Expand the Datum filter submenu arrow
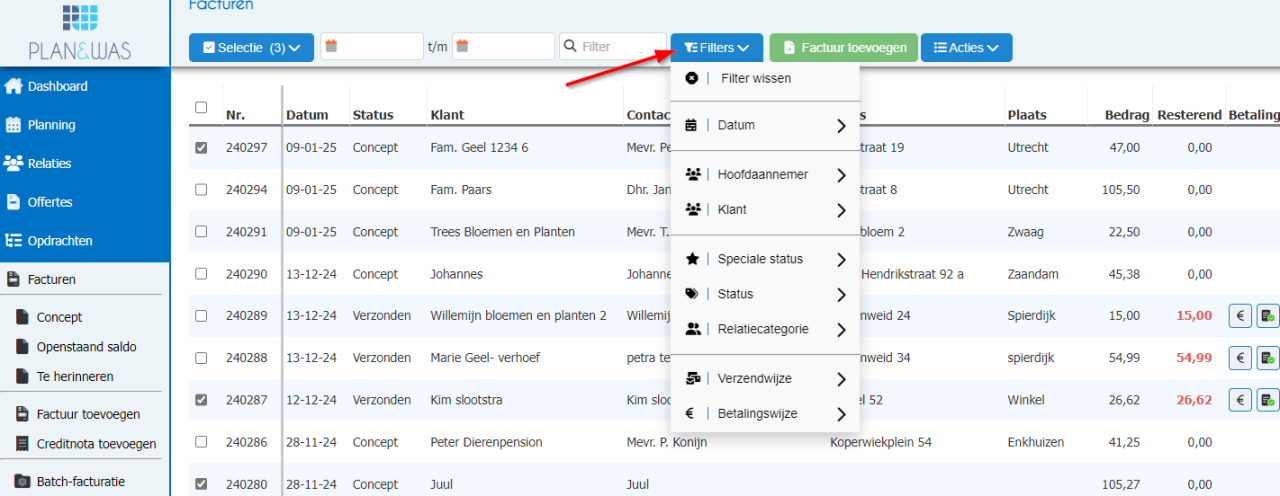This screenshot has width=1280, height=496. 841,126
